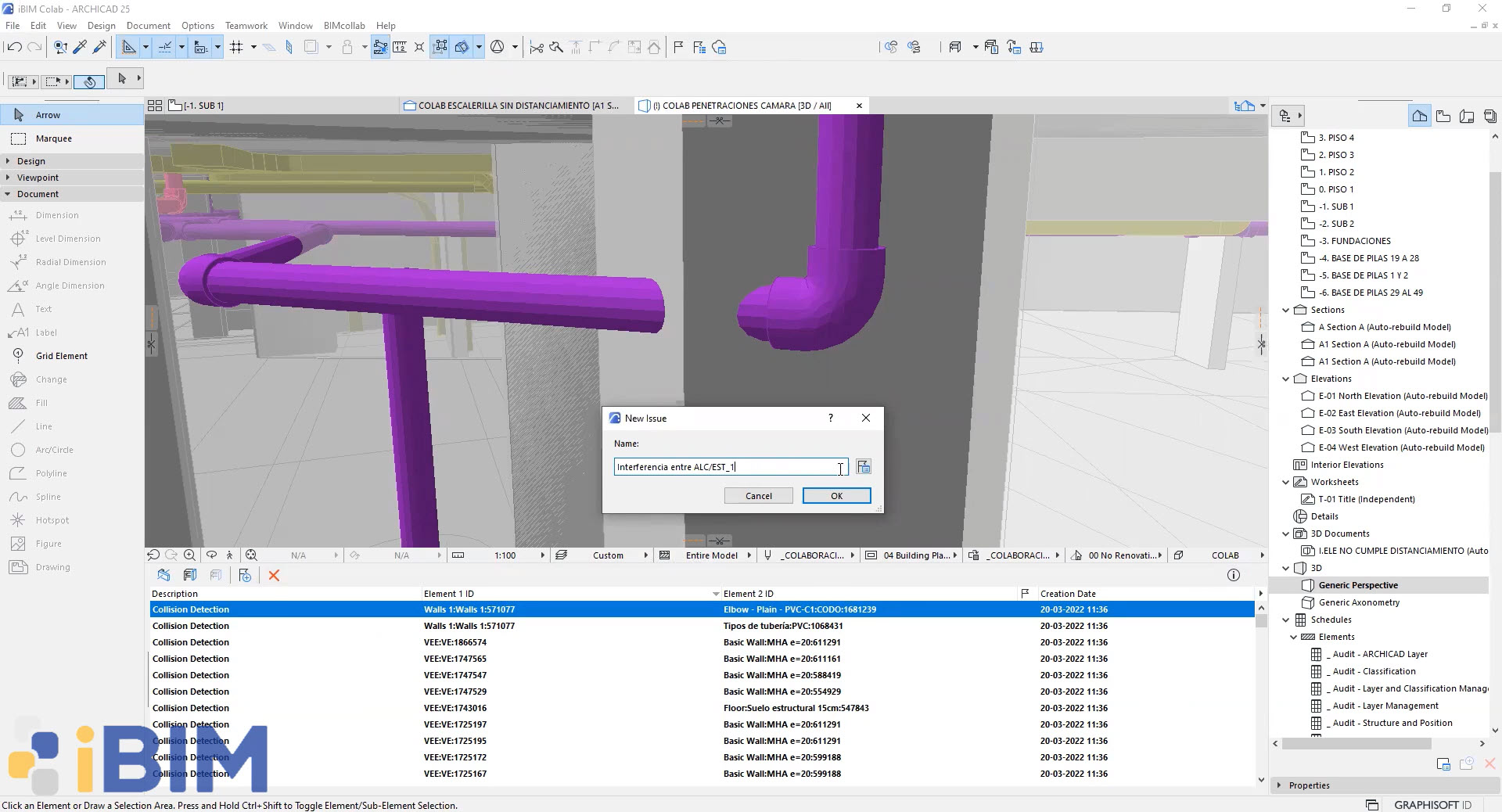Click Cancel in the New Issue dialog

[758, 496]
